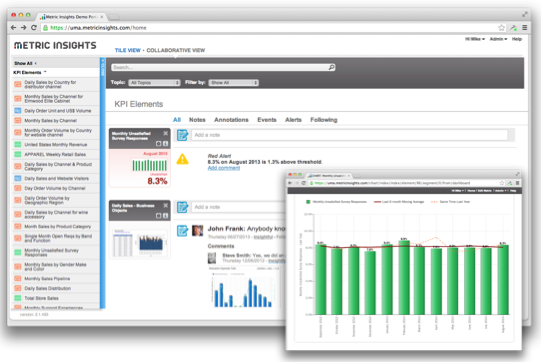Bookmark star in the chart popup window

[x=502, y=183]
